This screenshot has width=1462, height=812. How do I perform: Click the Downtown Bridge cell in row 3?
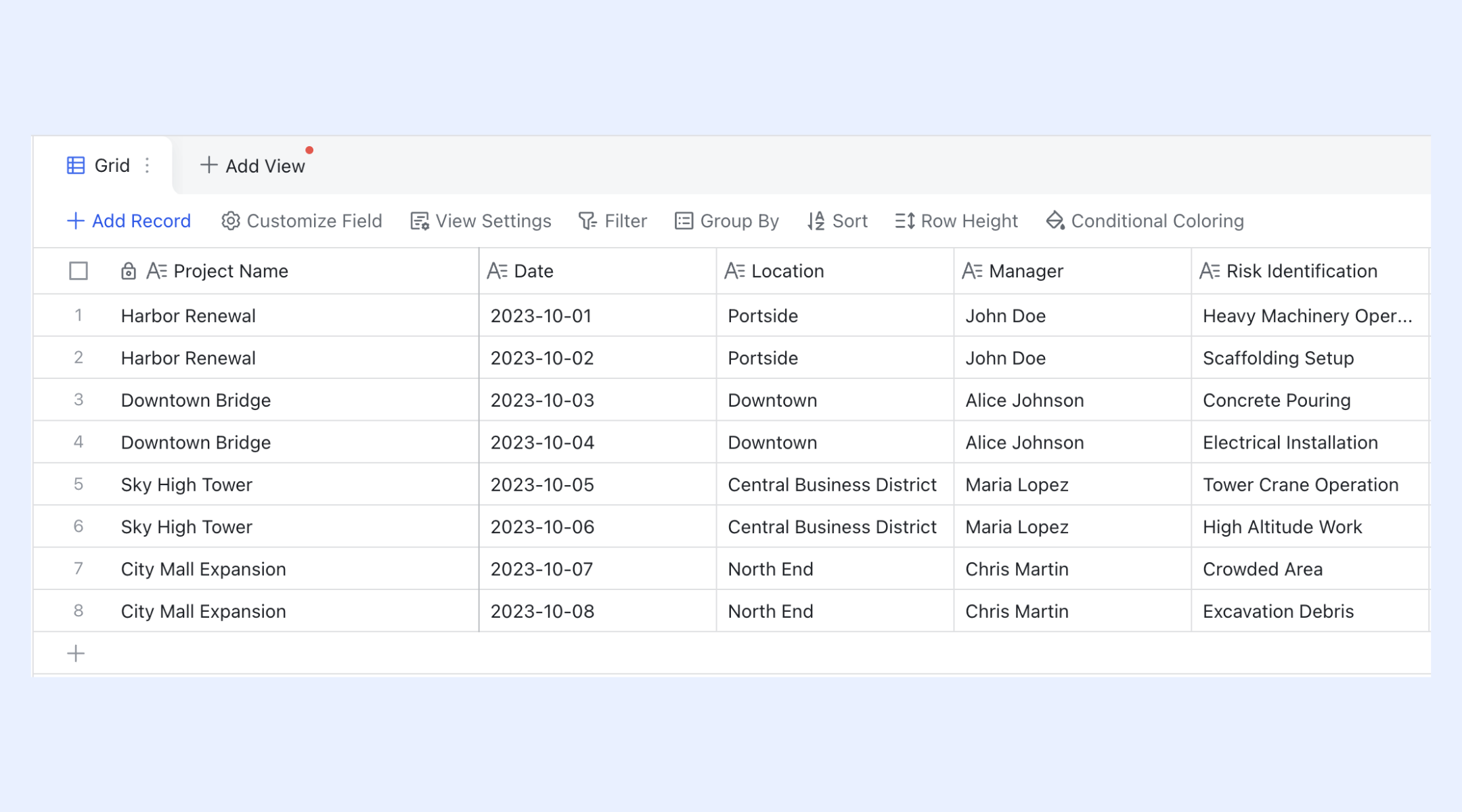(x=296, y=400)
